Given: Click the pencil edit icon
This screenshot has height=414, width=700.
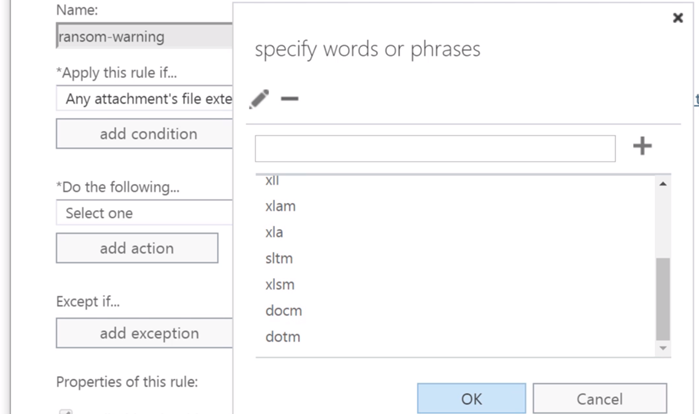Looking at the screenshot, I should pos(260,98).
